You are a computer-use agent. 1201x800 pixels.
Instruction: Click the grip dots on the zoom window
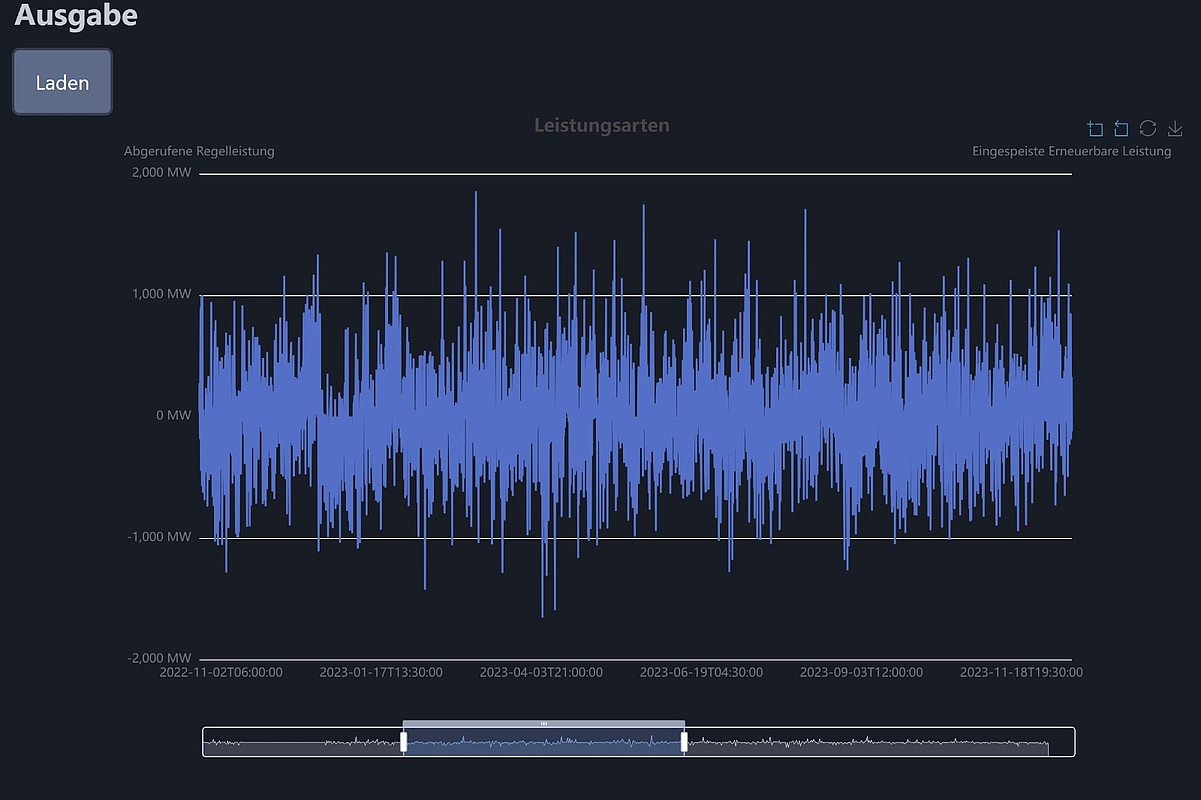[543, 721]
